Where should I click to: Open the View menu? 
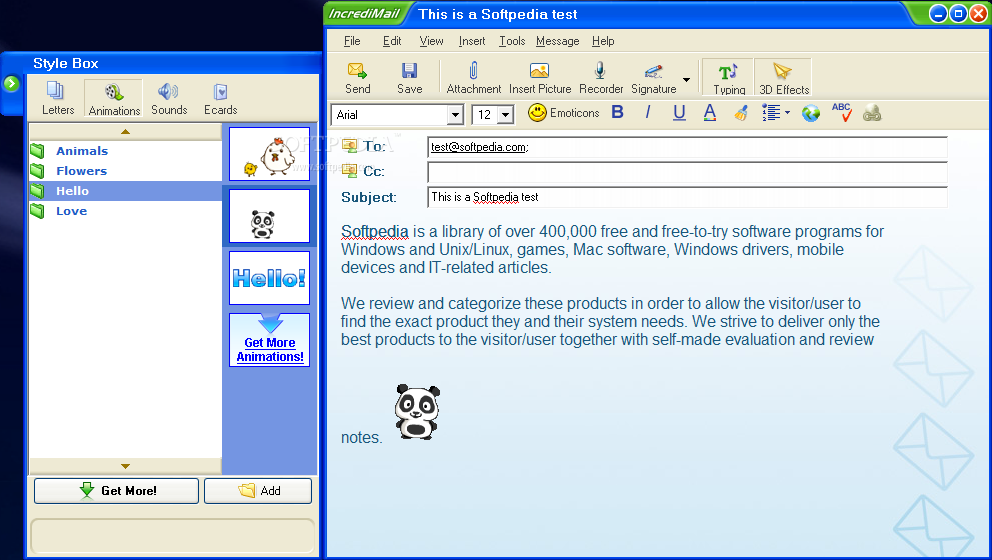tap(431, 41)
